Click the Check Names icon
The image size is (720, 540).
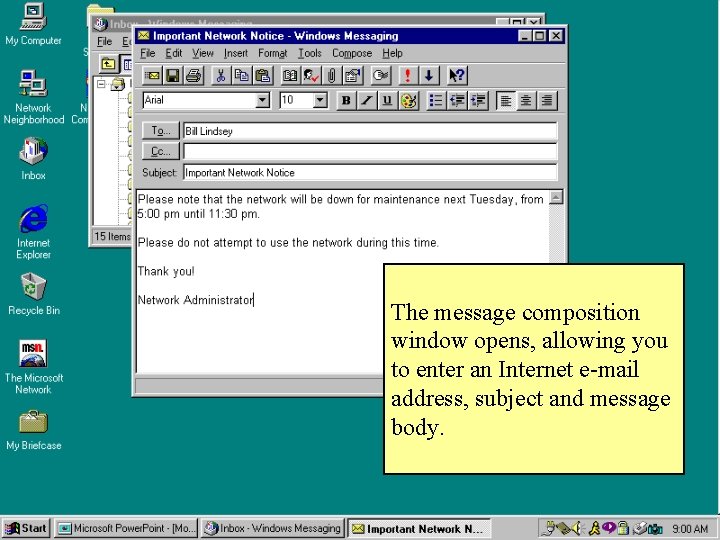point(311,75)
